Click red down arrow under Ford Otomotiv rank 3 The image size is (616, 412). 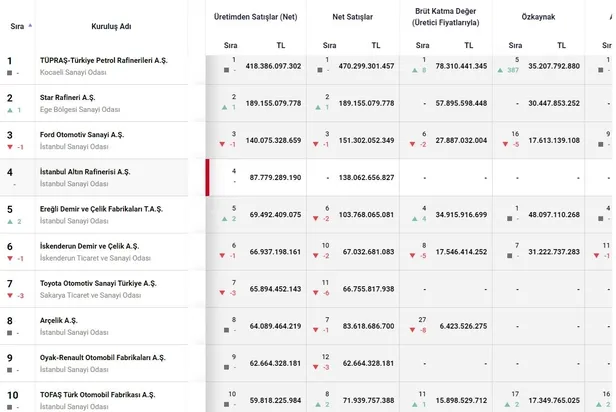[10, 146]
